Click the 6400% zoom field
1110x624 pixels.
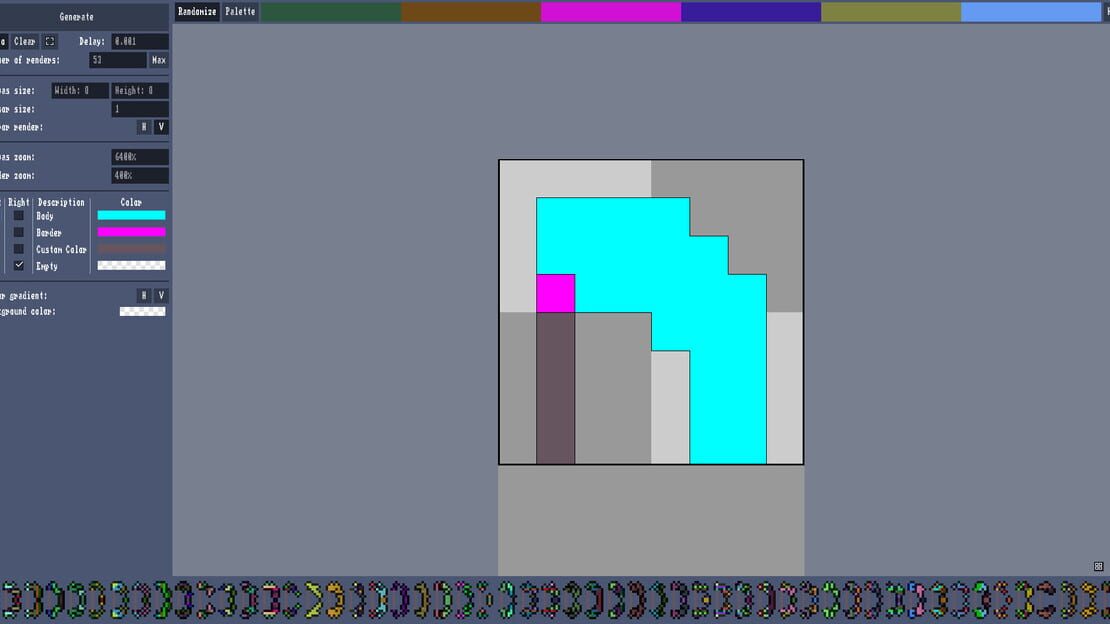[x=139, y=157]
